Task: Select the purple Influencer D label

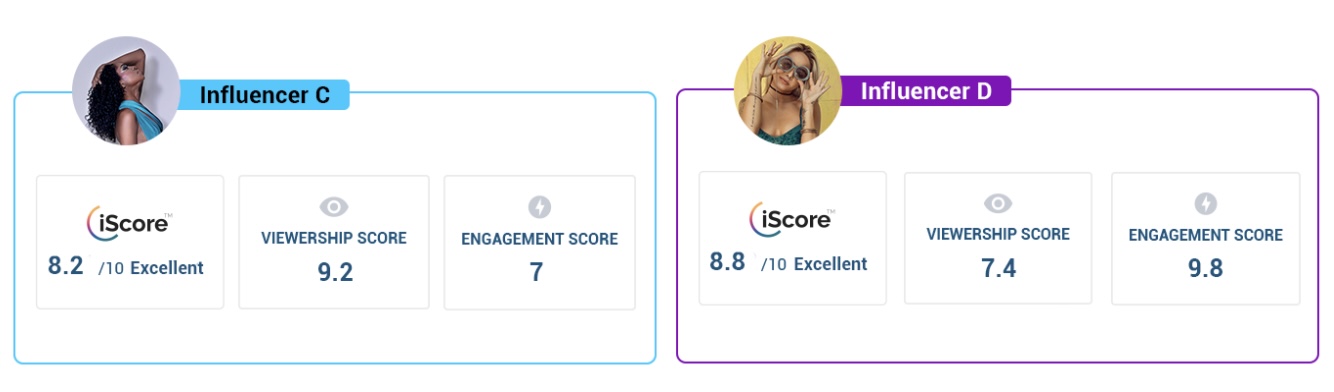Action: [926, 91]
